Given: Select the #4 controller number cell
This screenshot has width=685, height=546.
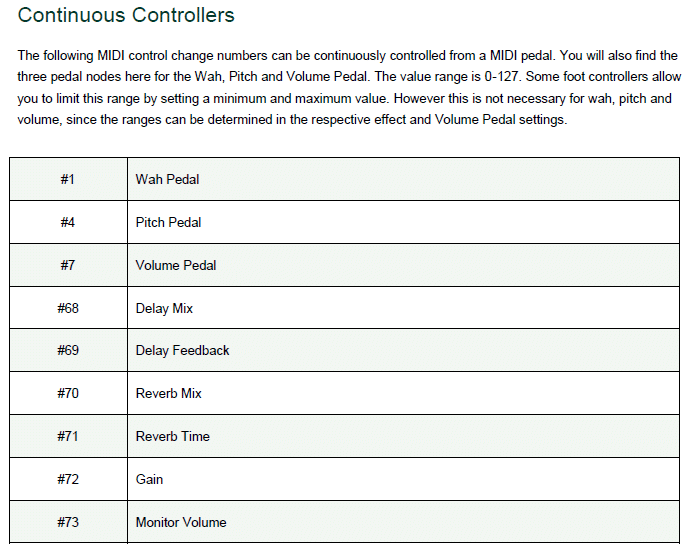Looking at the screenshot, I should point(68,222).
